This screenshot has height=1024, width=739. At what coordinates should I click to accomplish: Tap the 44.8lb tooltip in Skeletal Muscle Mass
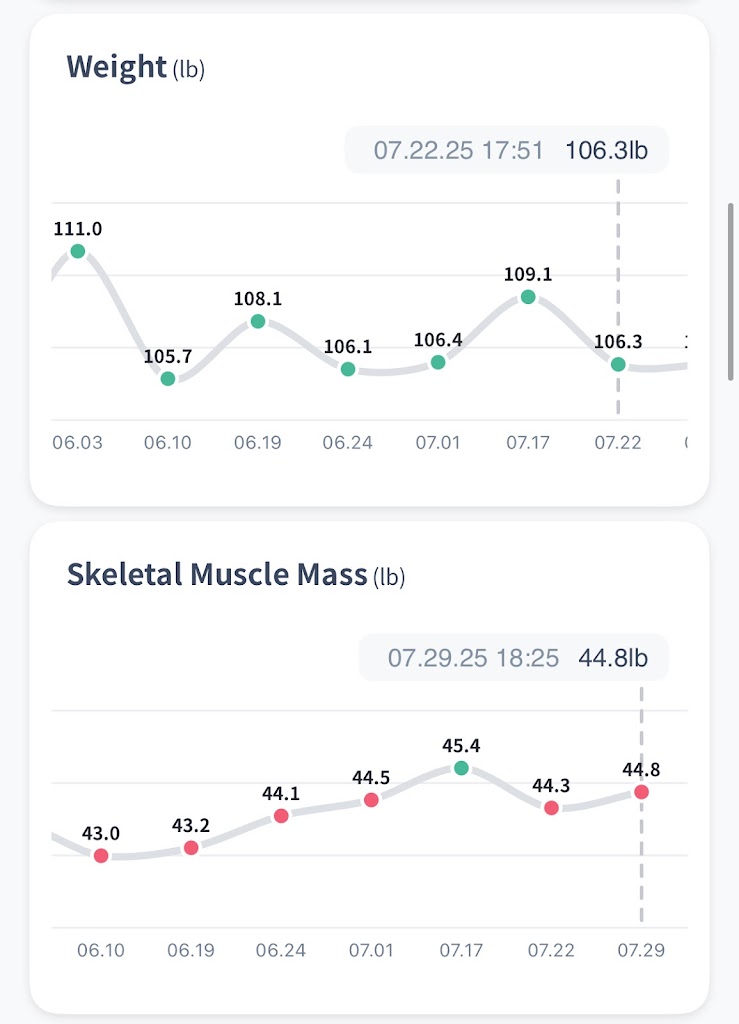[x=514, y=658]
